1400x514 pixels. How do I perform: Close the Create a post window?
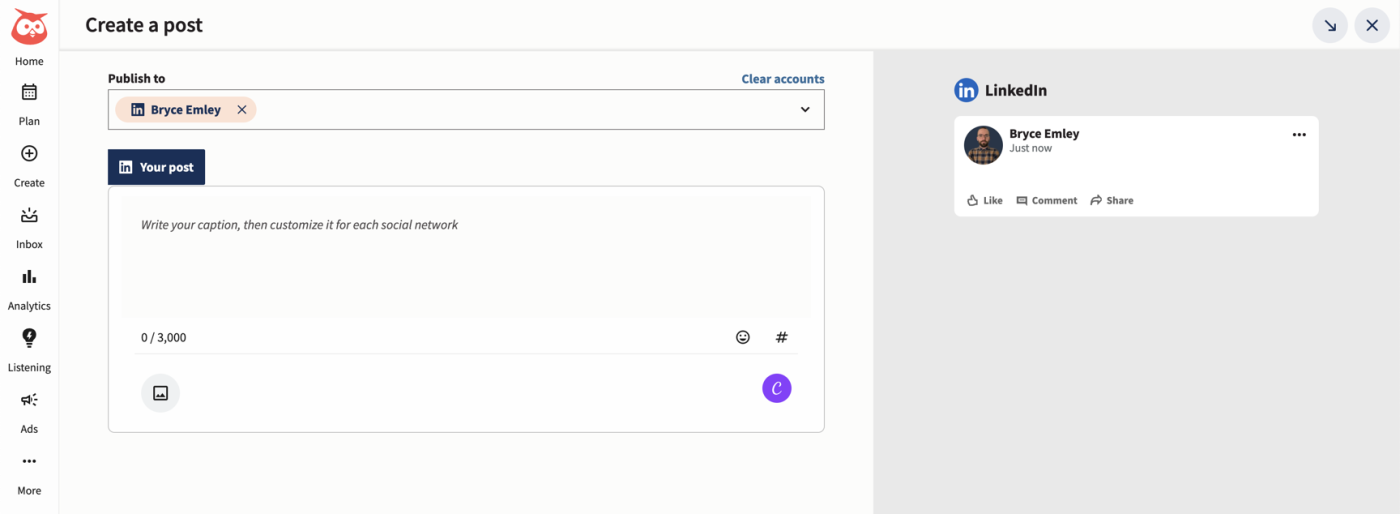(x=1373, y=25)
